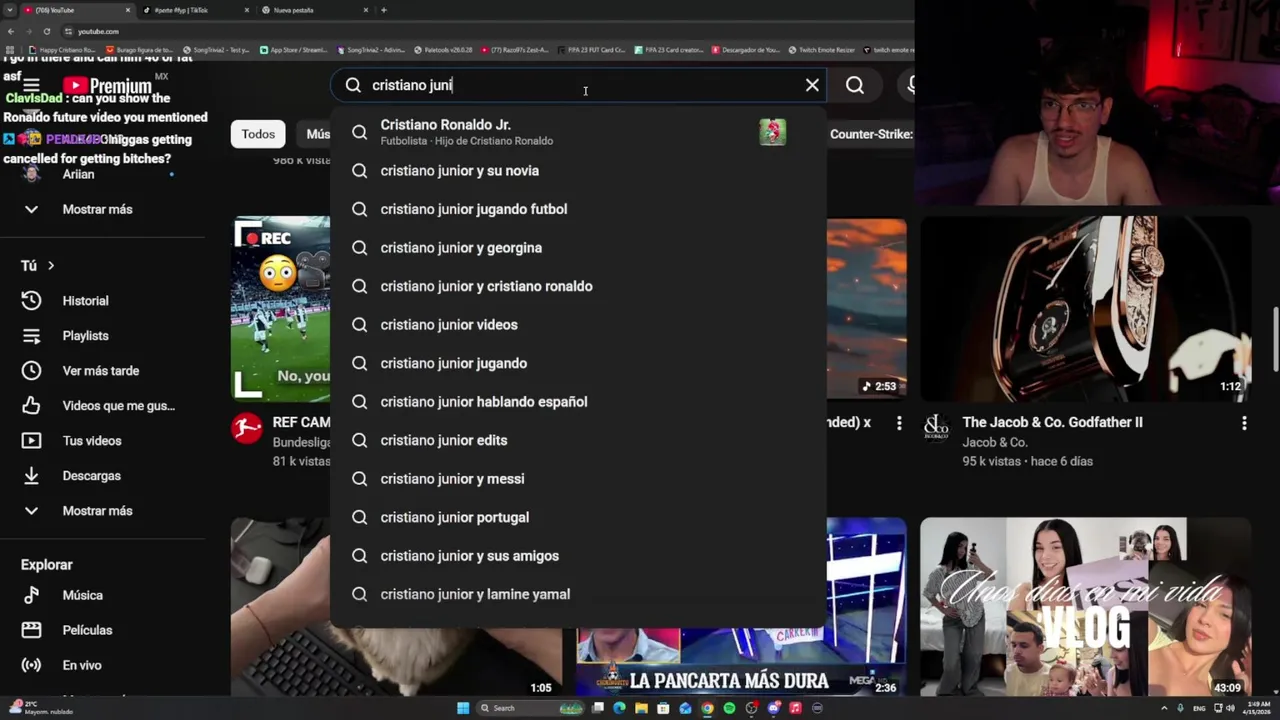
Task: Open Playlists in the sidebar
Action: 85,336
